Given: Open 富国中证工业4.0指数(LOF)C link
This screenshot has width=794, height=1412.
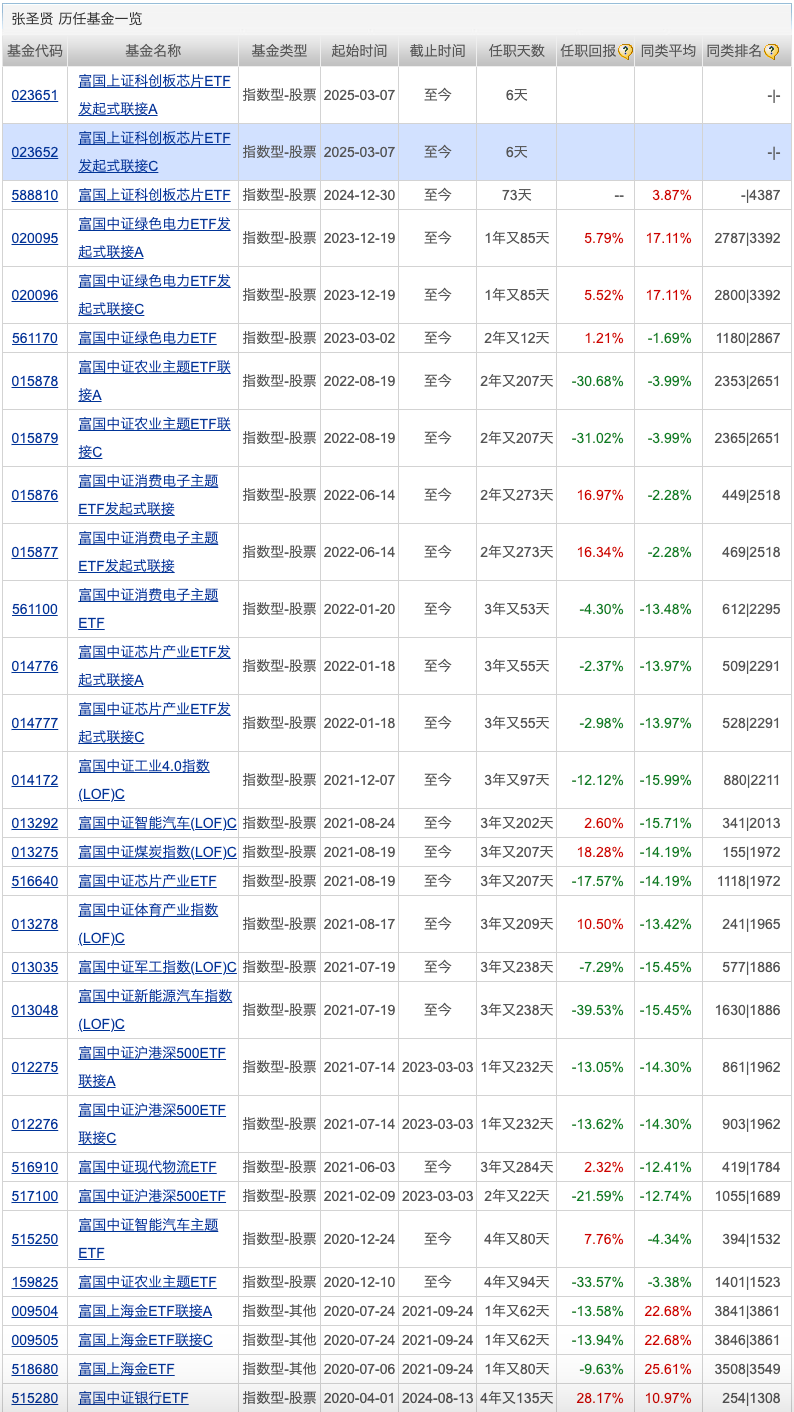Looking at the screenshot, I should pyautogui.click(x=144, y=780).
